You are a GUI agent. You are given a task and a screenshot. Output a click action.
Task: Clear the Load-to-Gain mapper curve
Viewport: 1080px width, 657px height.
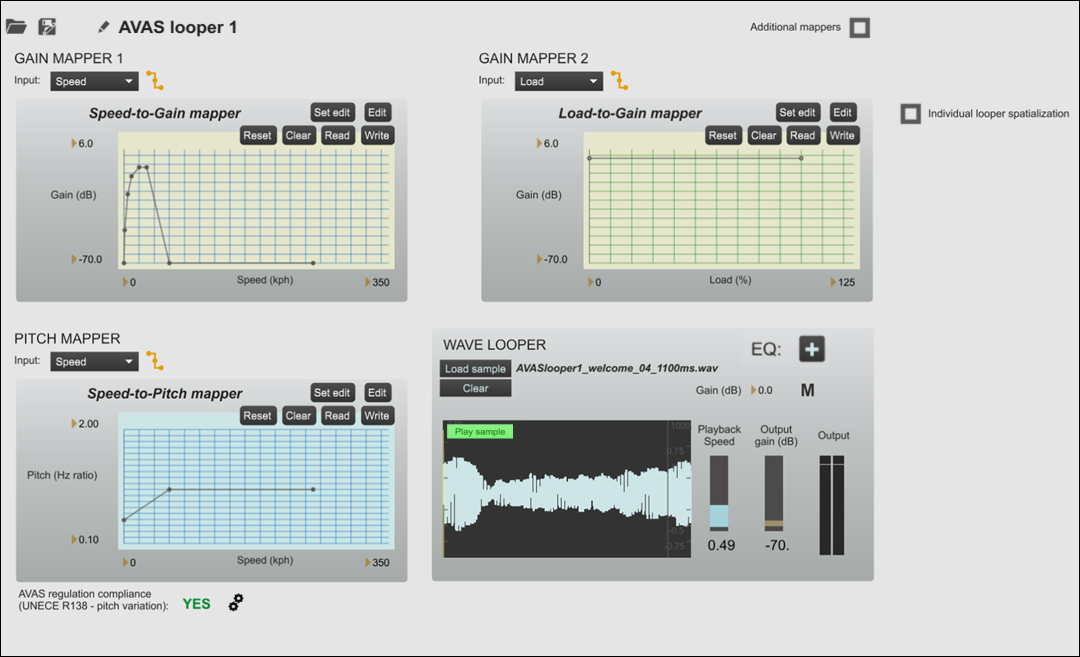point(764,136)
